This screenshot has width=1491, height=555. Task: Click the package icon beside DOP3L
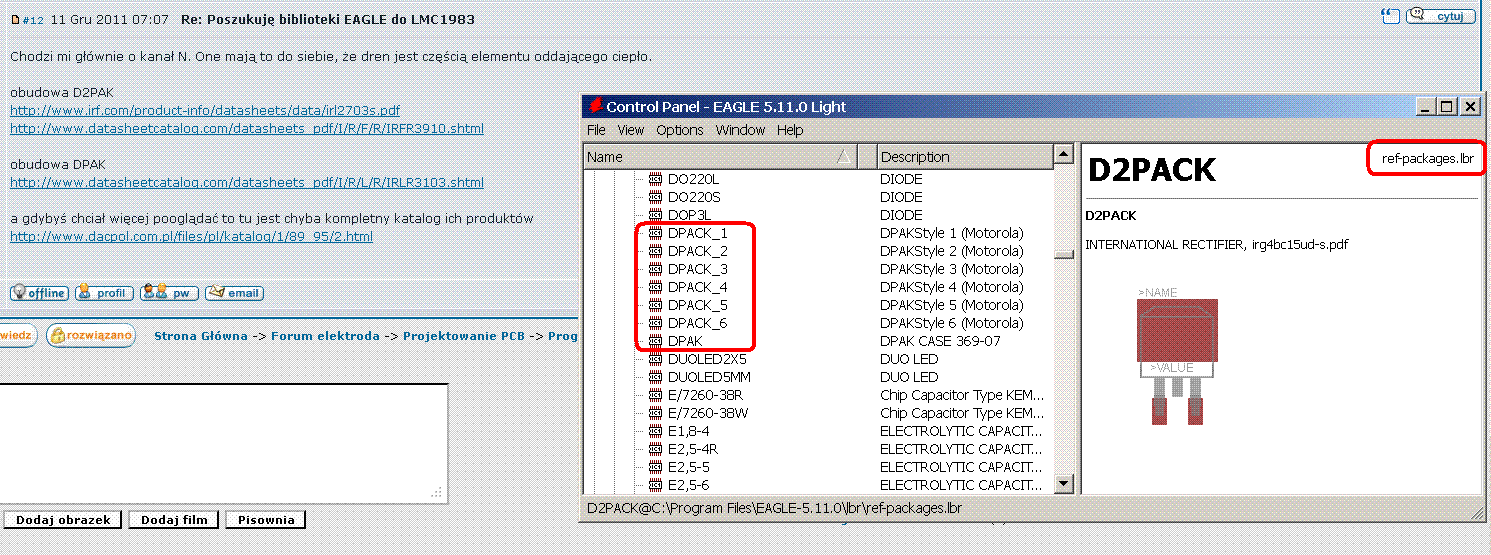click(x=656, y=215)
